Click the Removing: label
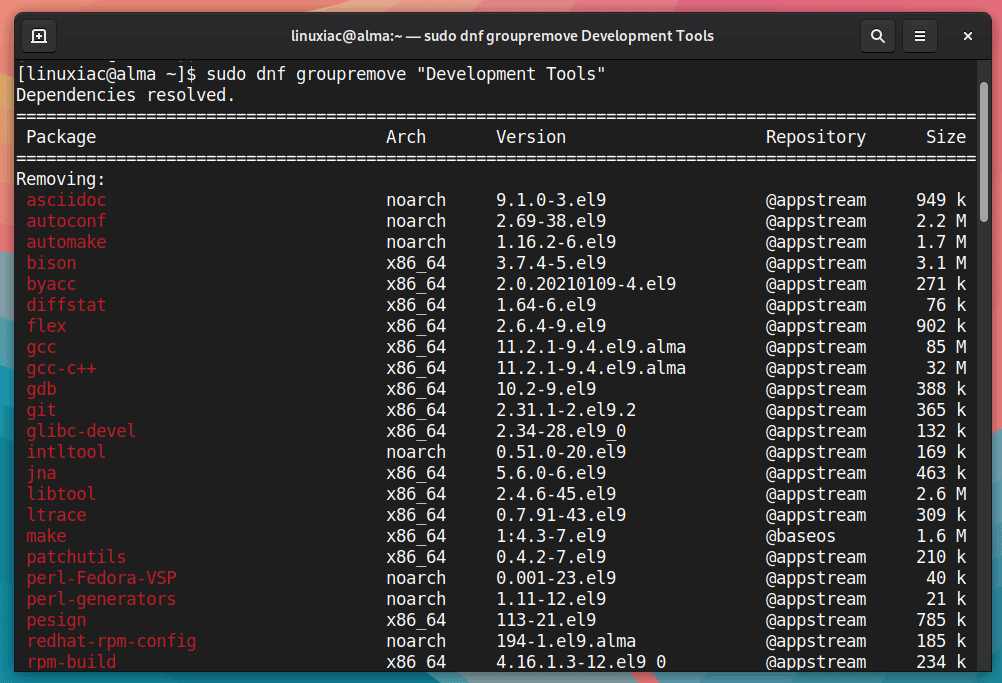 click(61, 180)
